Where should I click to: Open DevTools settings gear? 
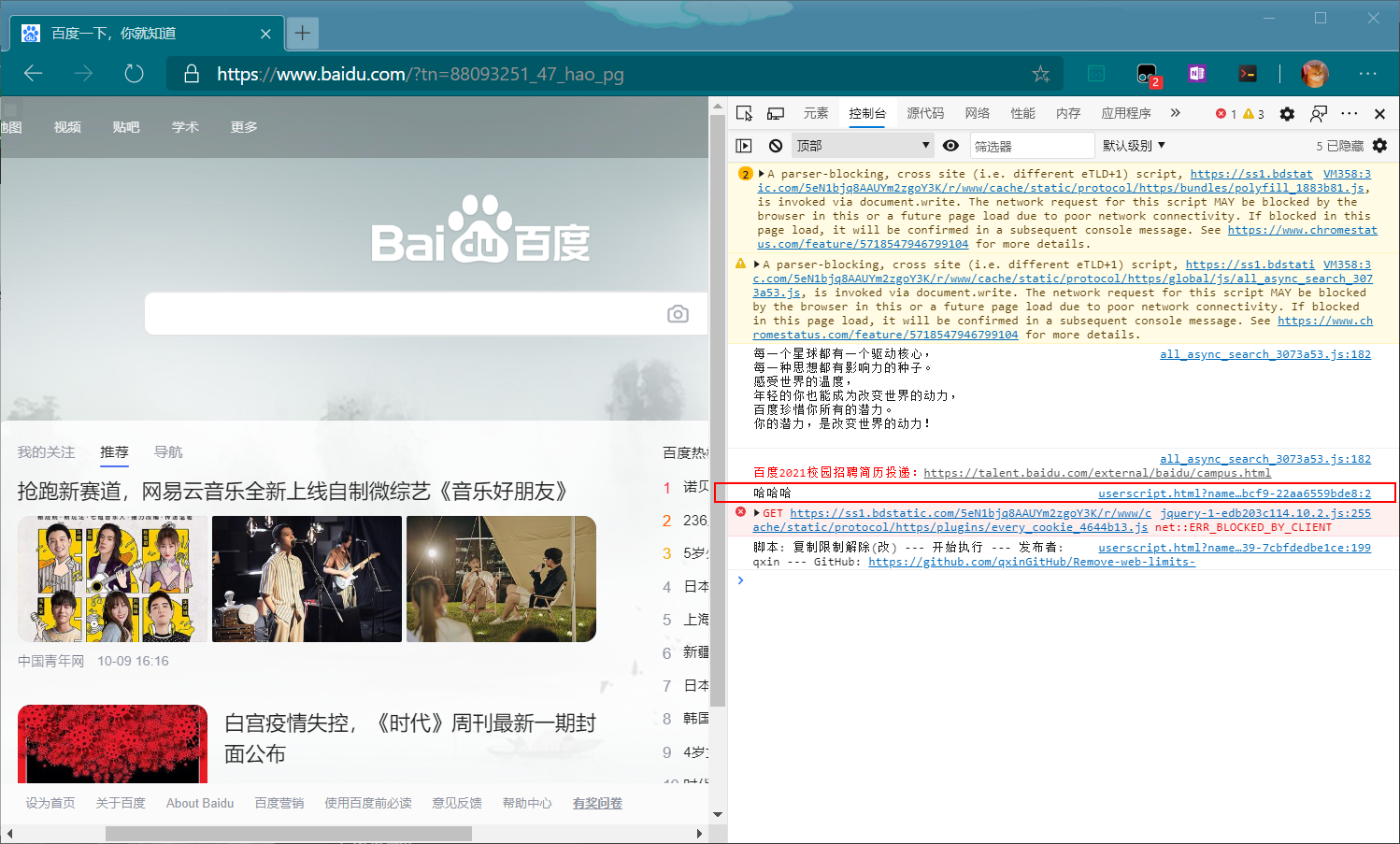pyautogui.click(x=1287, y=114)
